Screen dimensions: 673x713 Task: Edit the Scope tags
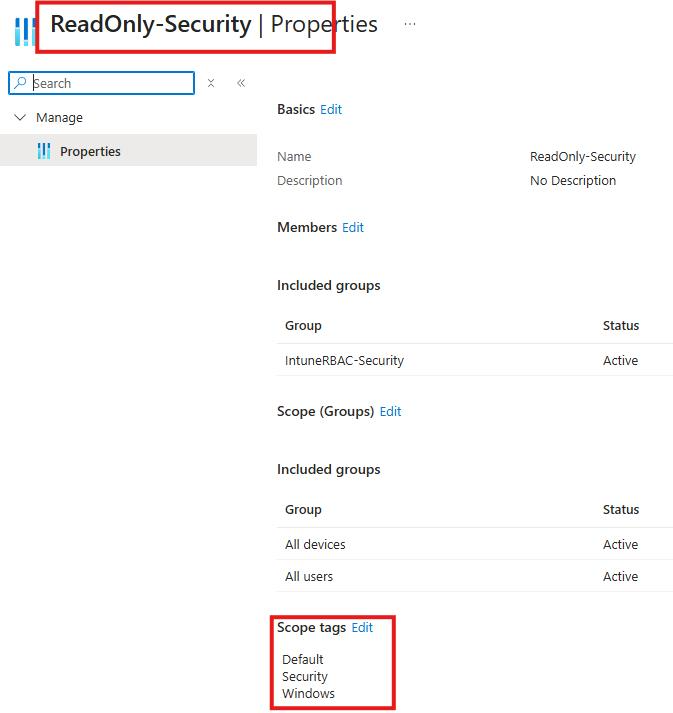[x=362, y=627]
